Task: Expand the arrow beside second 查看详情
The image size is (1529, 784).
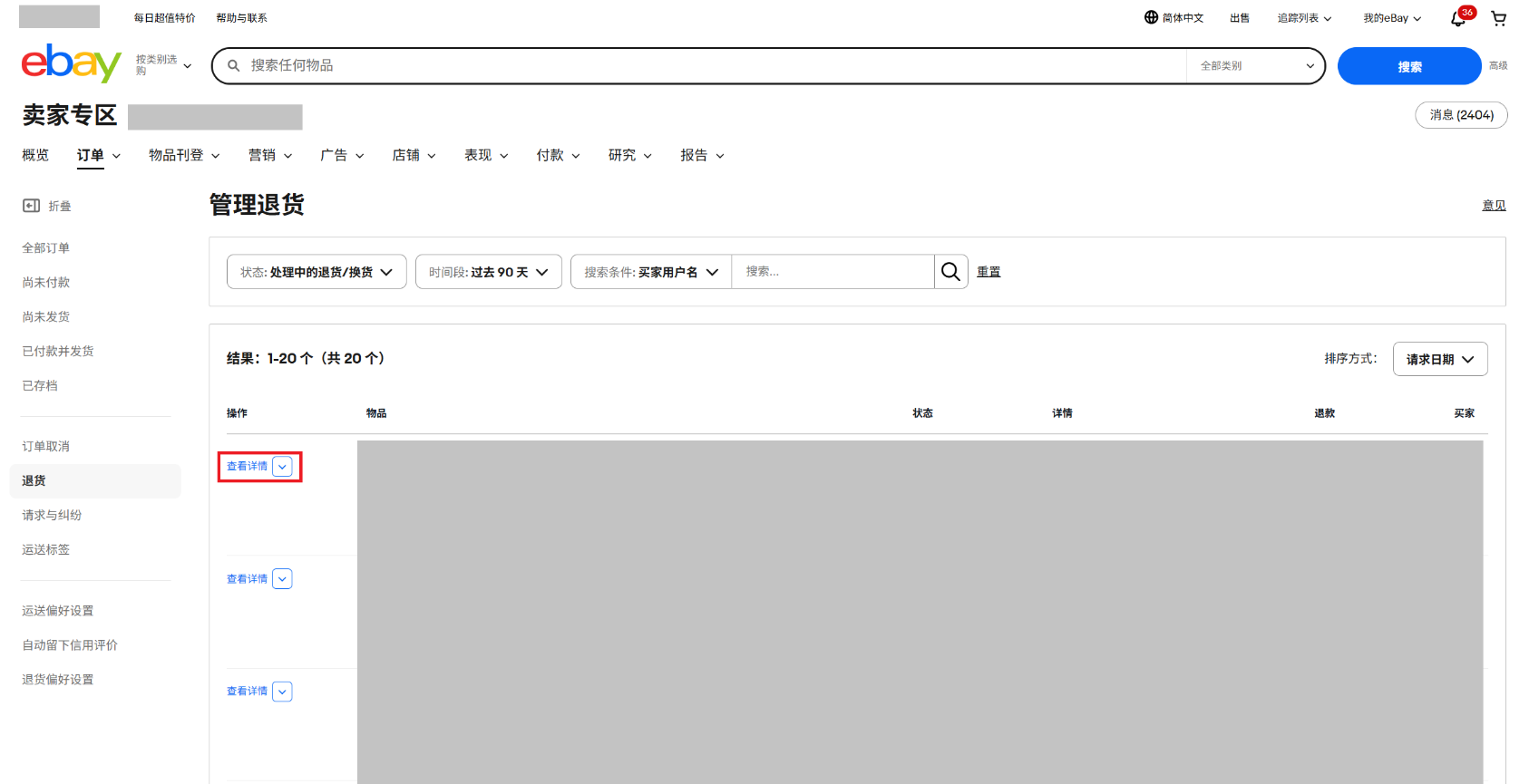Action: (283, 579)
